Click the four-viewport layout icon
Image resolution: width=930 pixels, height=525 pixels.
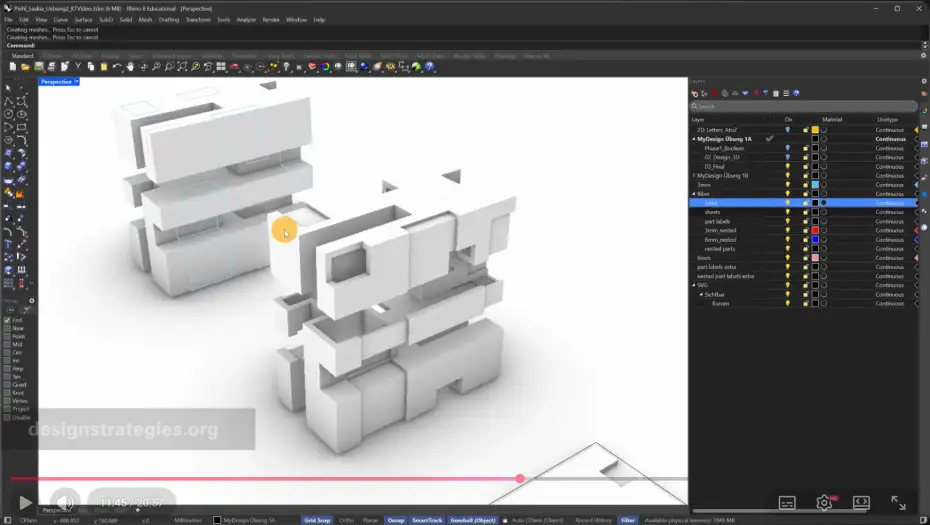pyautogui.click(x=221, y=67)
